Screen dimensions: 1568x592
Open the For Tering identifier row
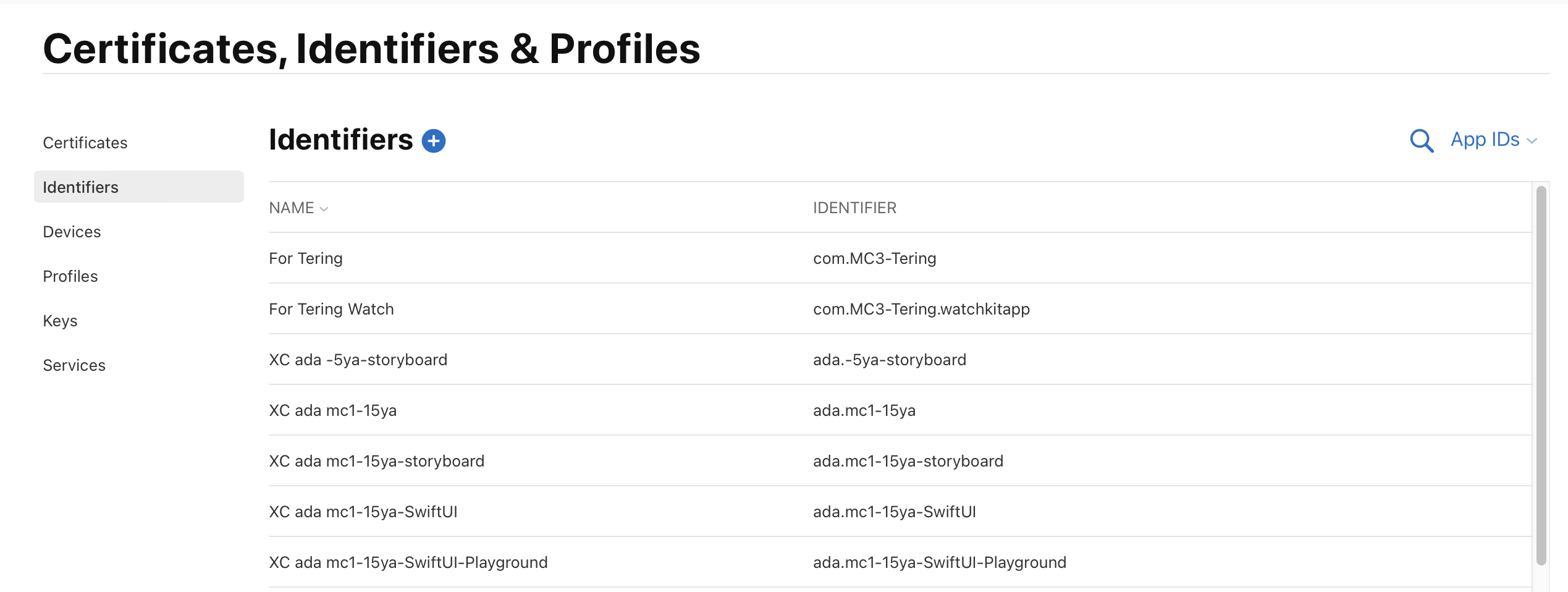(x=900, y=258)
